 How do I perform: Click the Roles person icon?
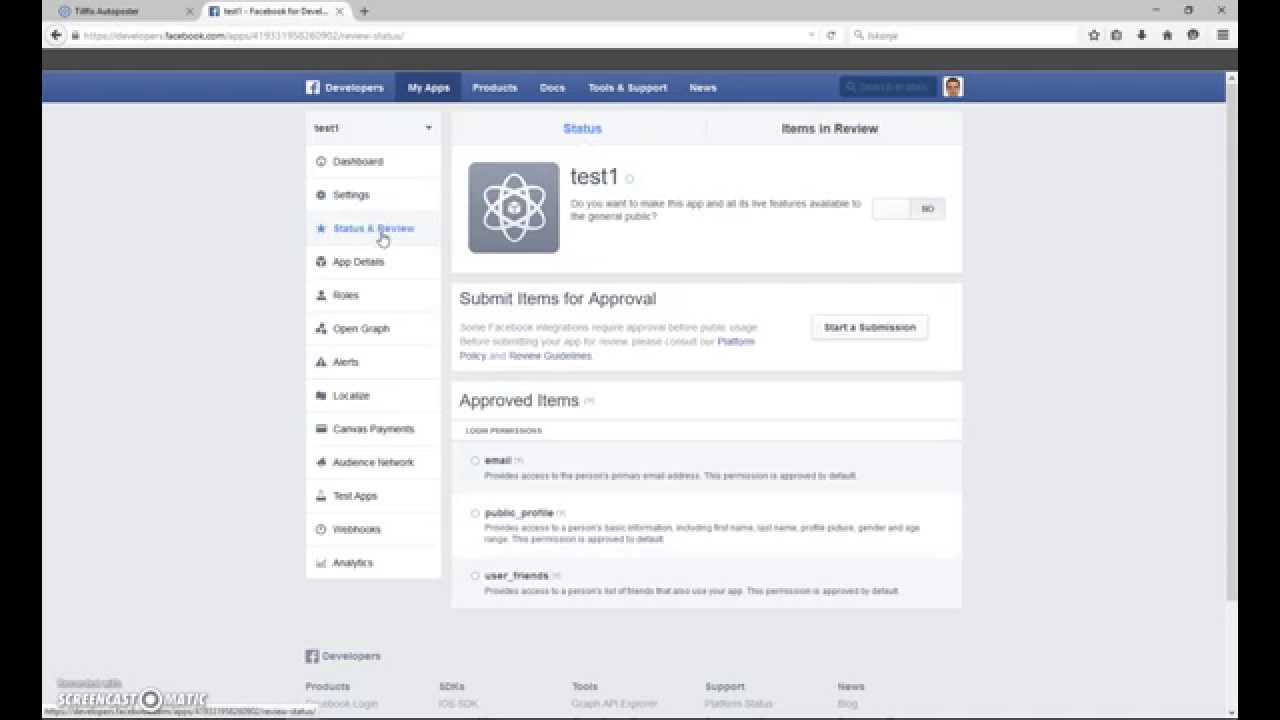[x=321, y=295]
